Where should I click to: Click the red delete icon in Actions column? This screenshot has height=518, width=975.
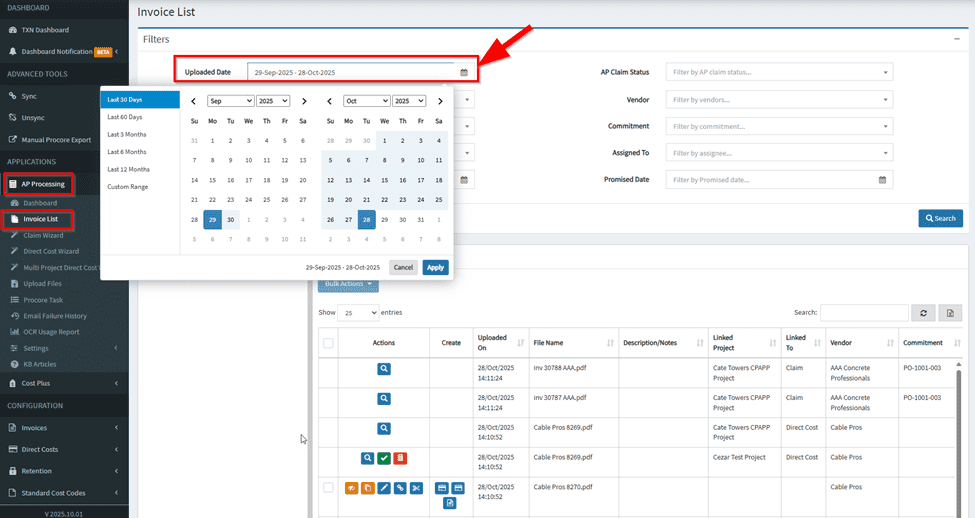pos(400,458)
